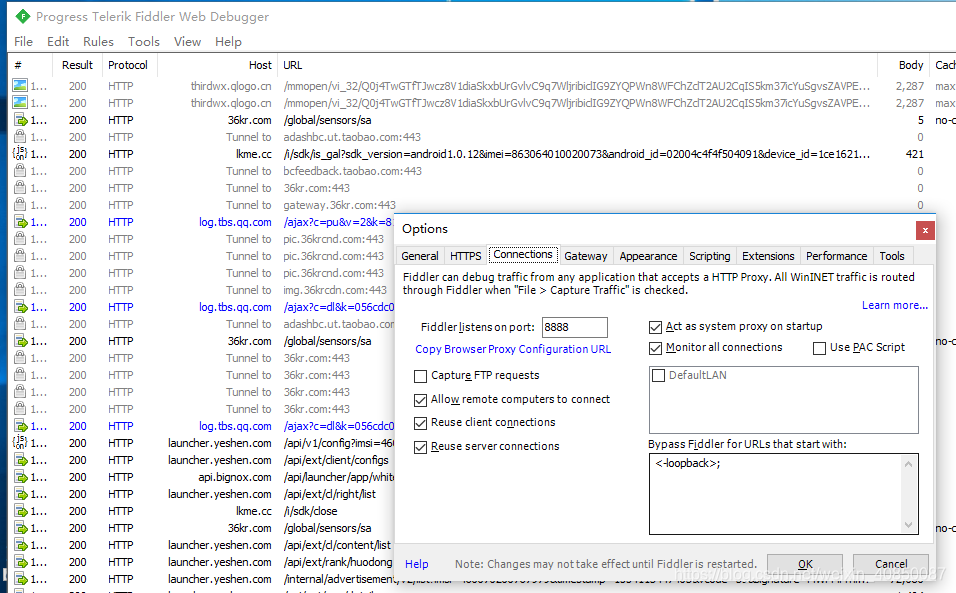956x593 pixels.
Task: Switch to the HTTPS tab
Action: click(x=465, y=256)
